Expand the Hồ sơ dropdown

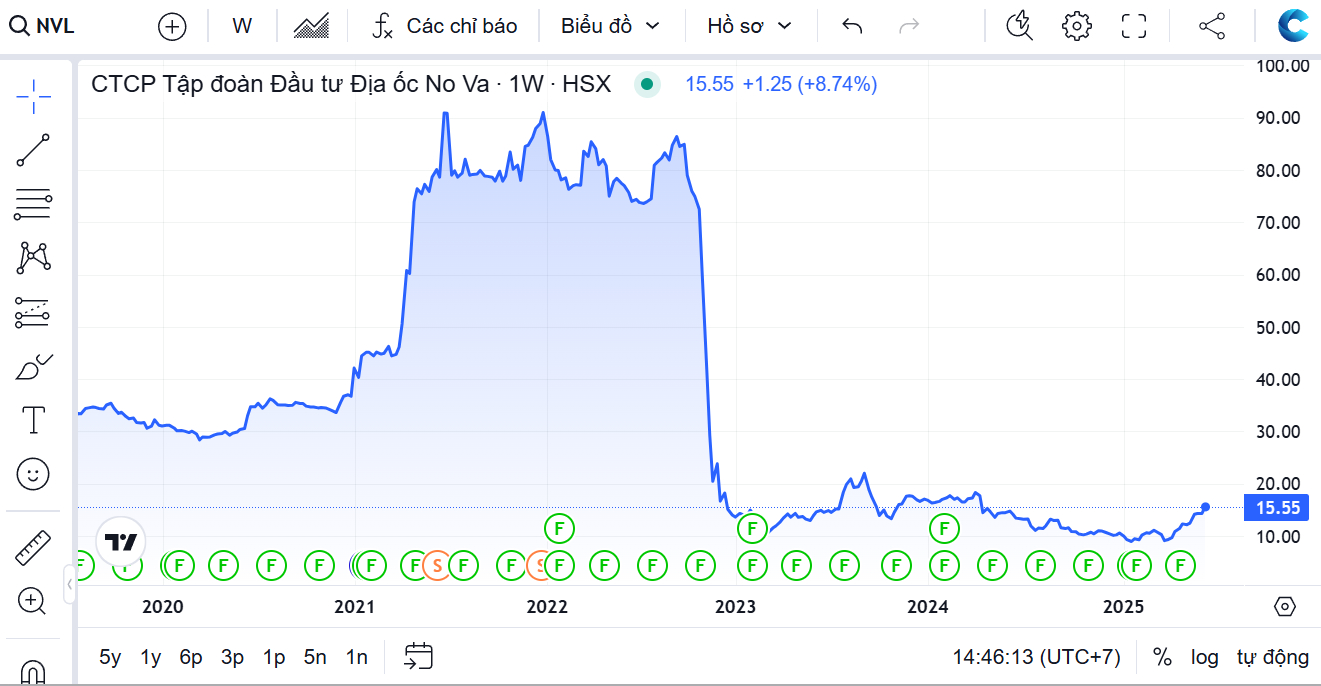[749, 26]
